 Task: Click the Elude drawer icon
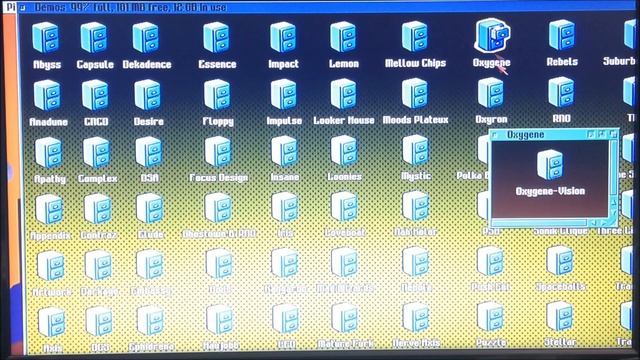click(x=150, y=209)
